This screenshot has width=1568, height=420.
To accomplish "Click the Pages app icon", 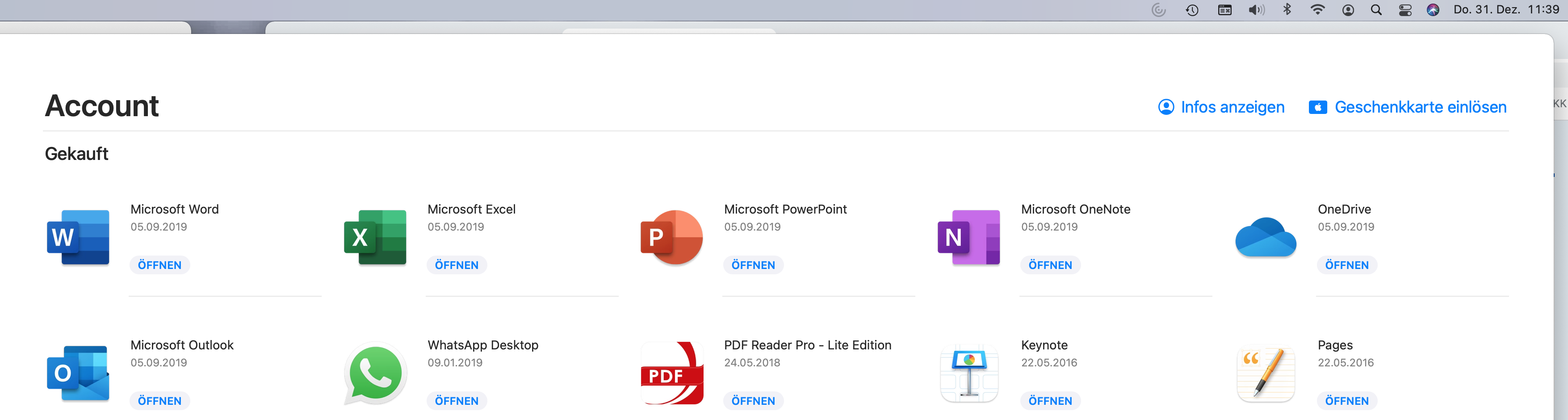I will (1266, 373).
